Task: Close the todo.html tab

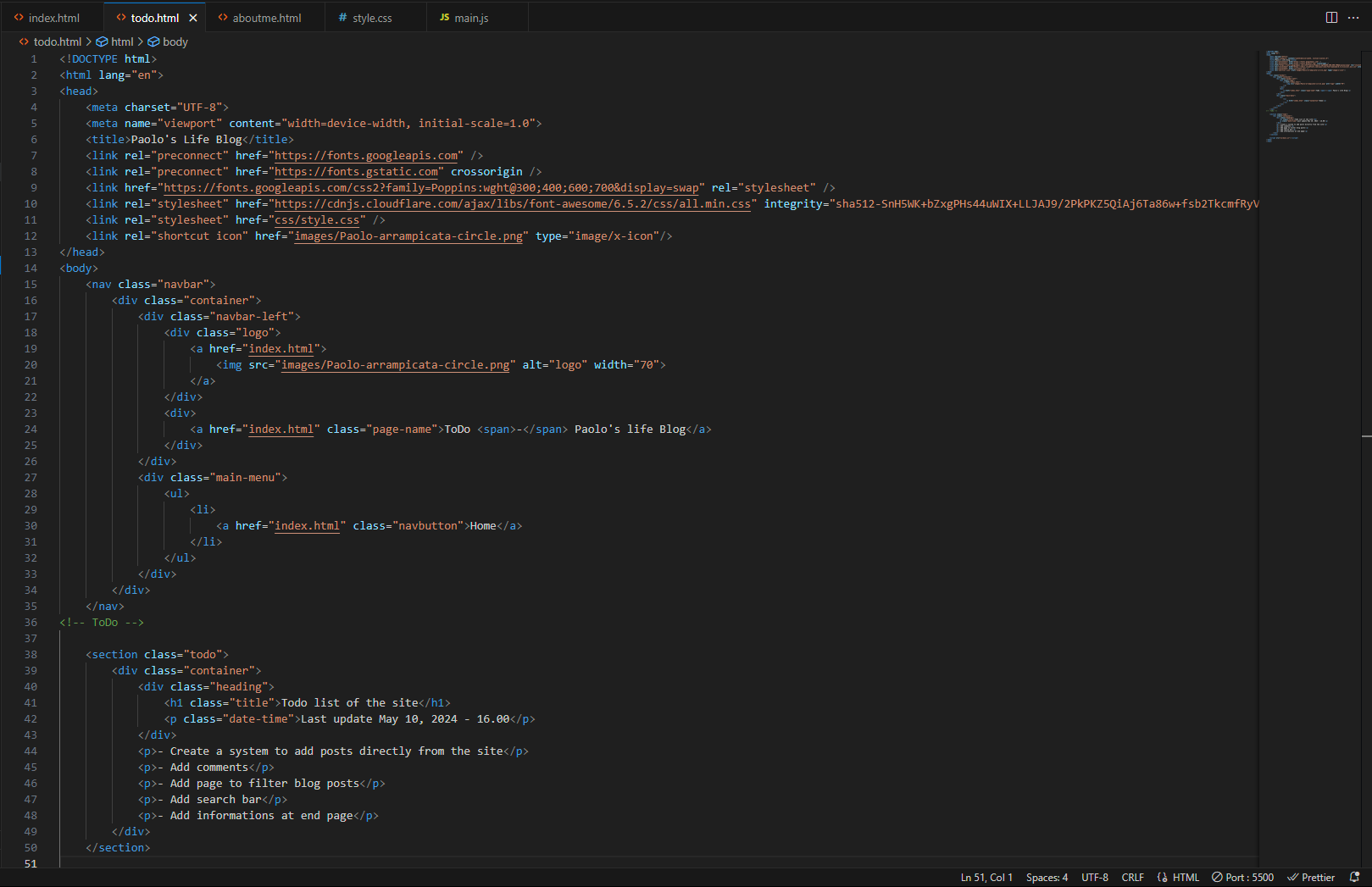Action: coord(193,18)
